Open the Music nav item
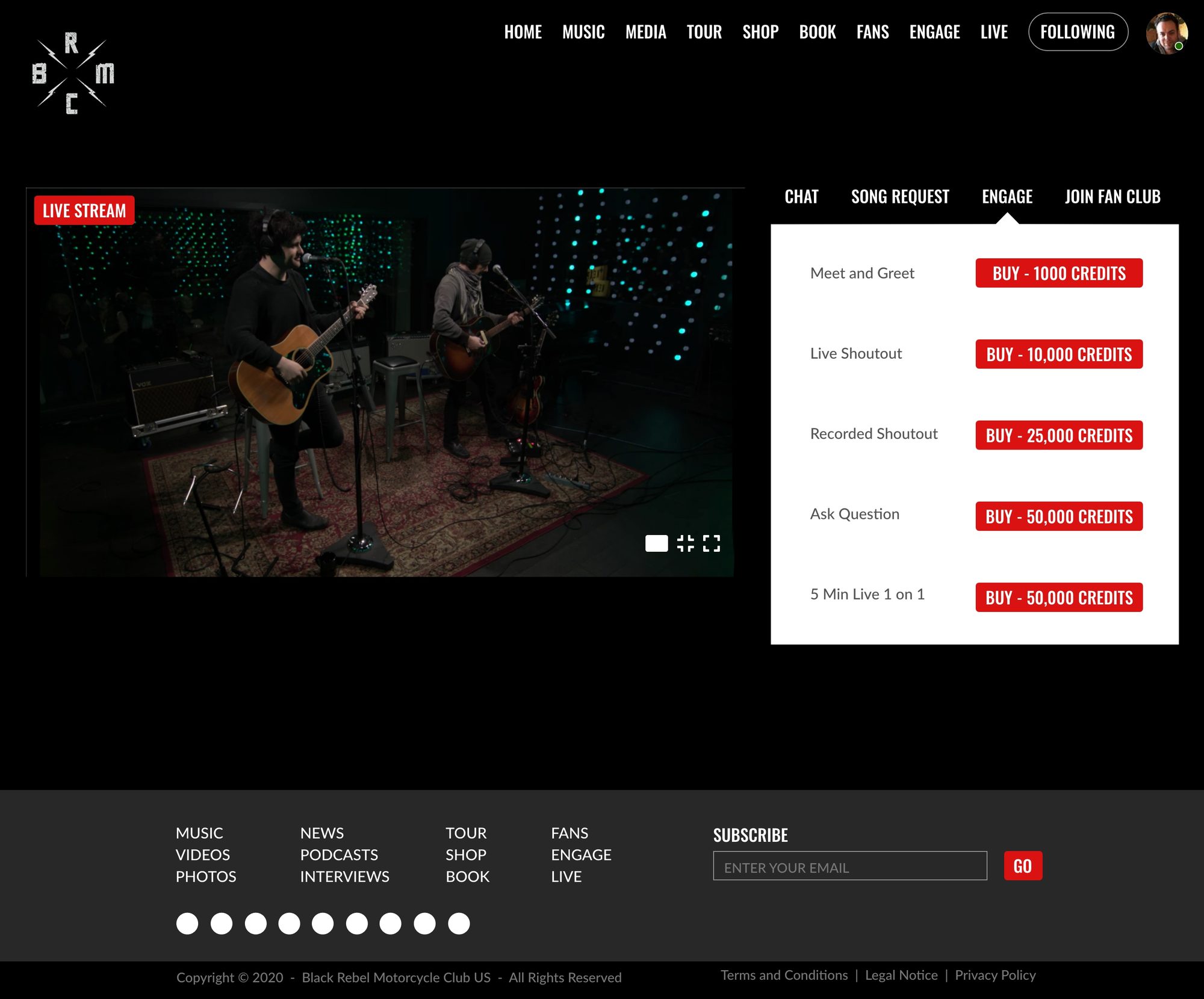Viewport: 1204px width, 999px height. pos(583,32)
